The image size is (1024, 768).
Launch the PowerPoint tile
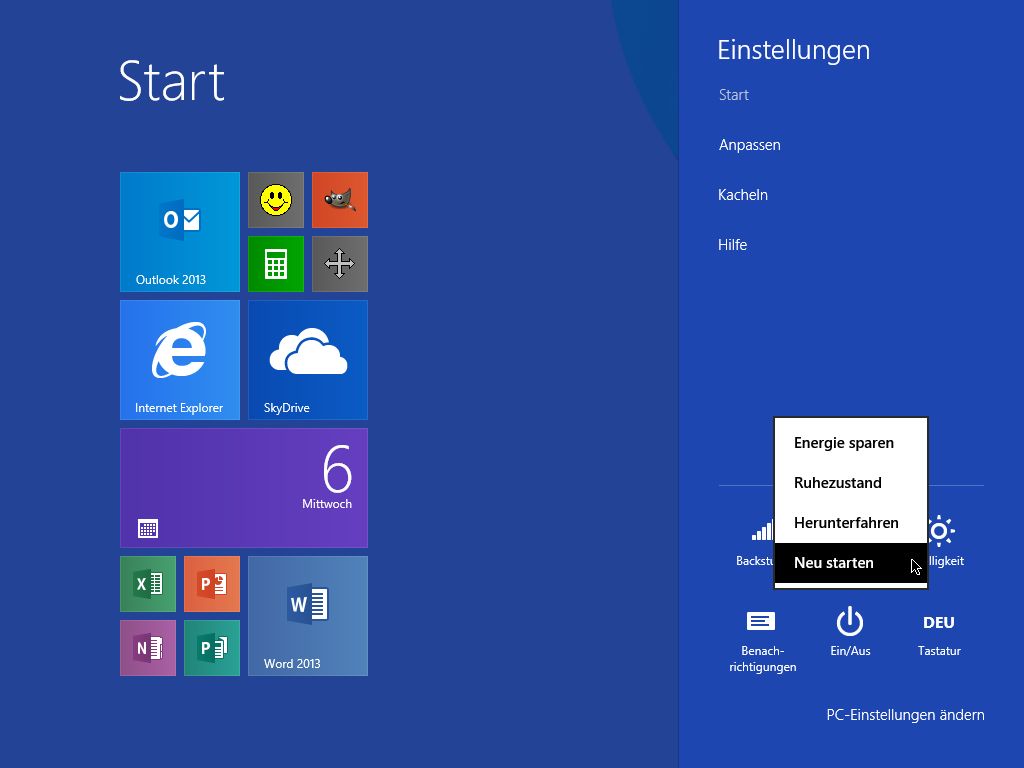212,584
